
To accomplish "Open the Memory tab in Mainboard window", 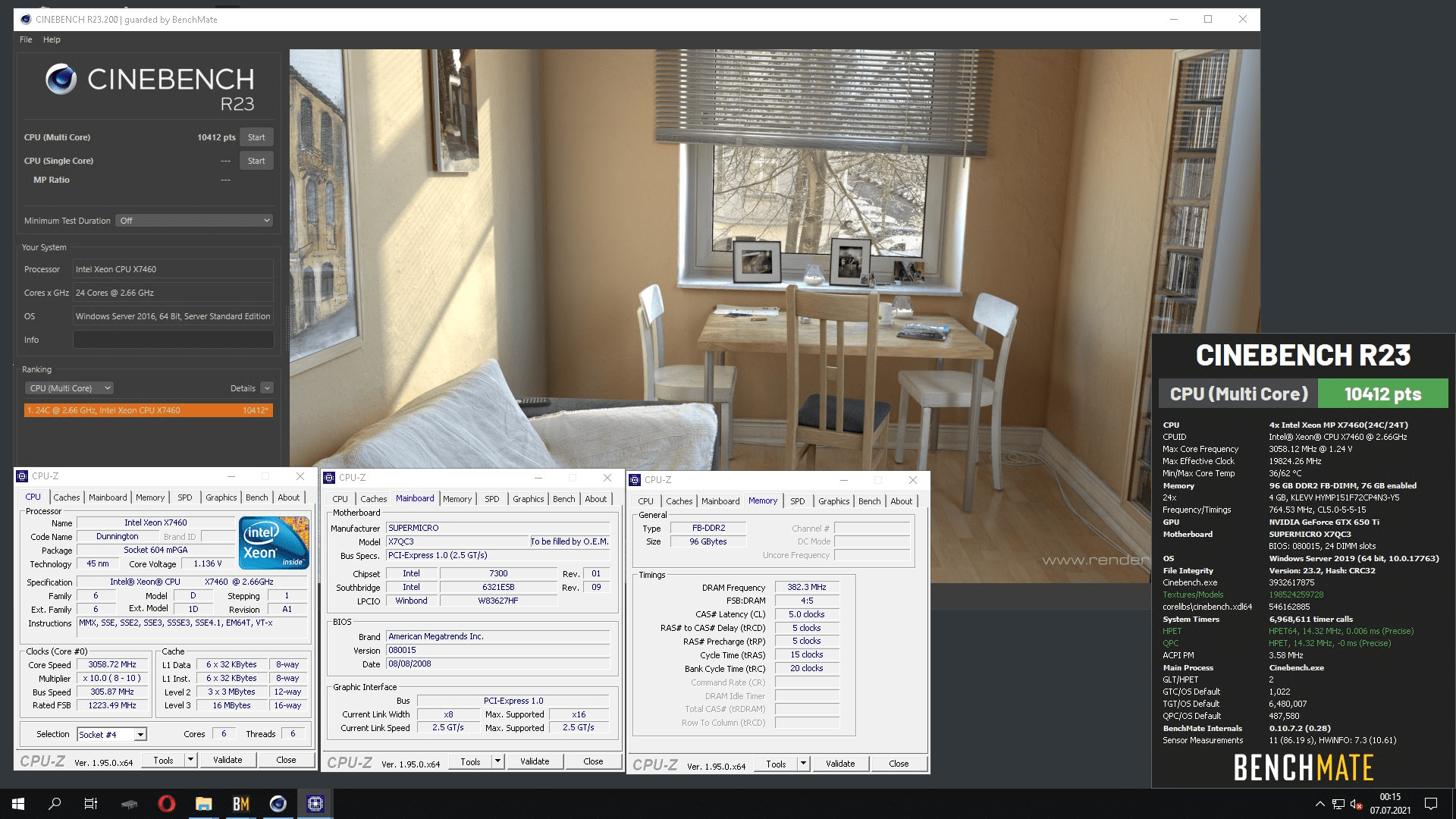I will (457, 499).
